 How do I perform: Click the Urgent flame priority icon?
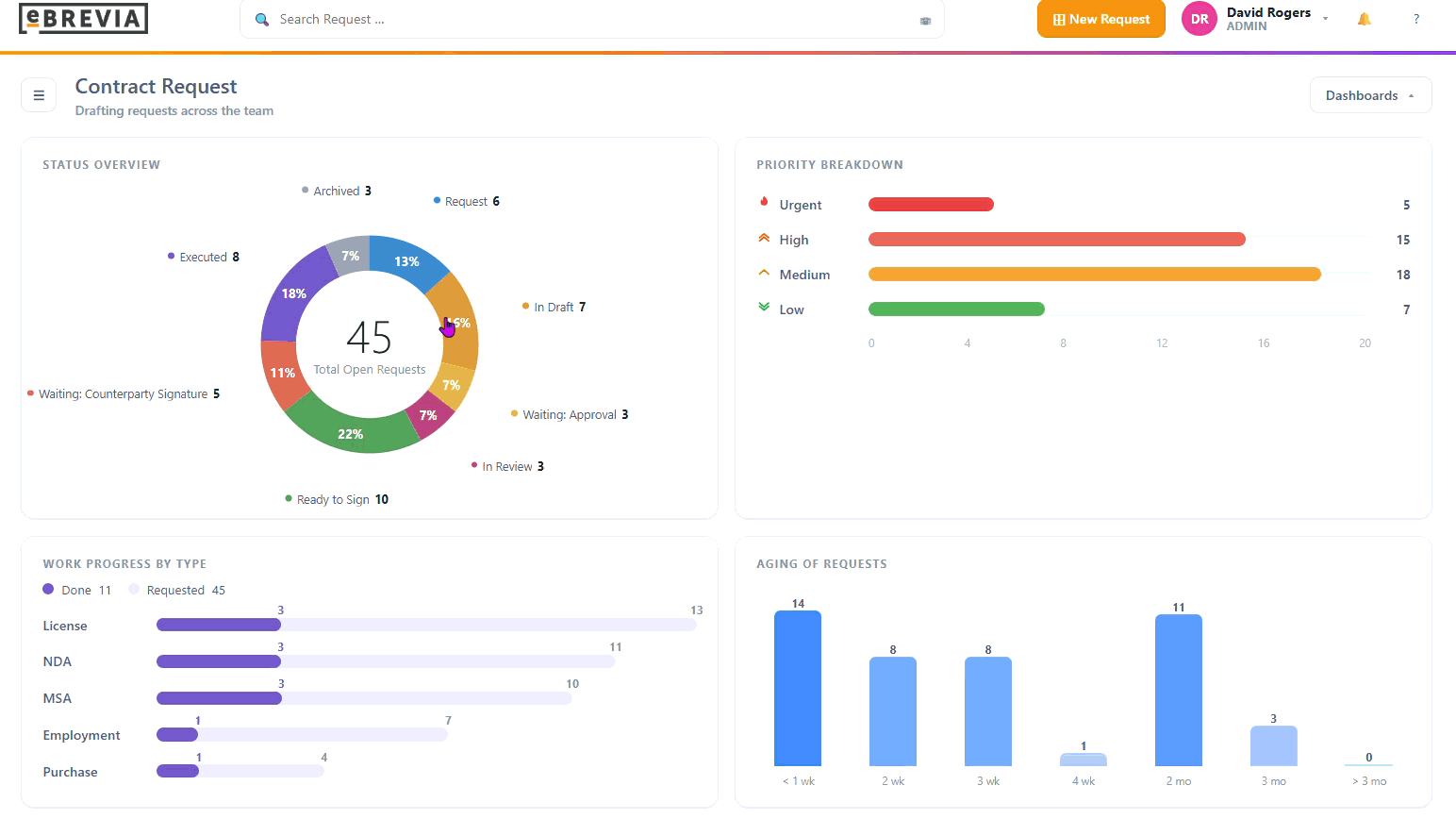[x=764, y=202]
